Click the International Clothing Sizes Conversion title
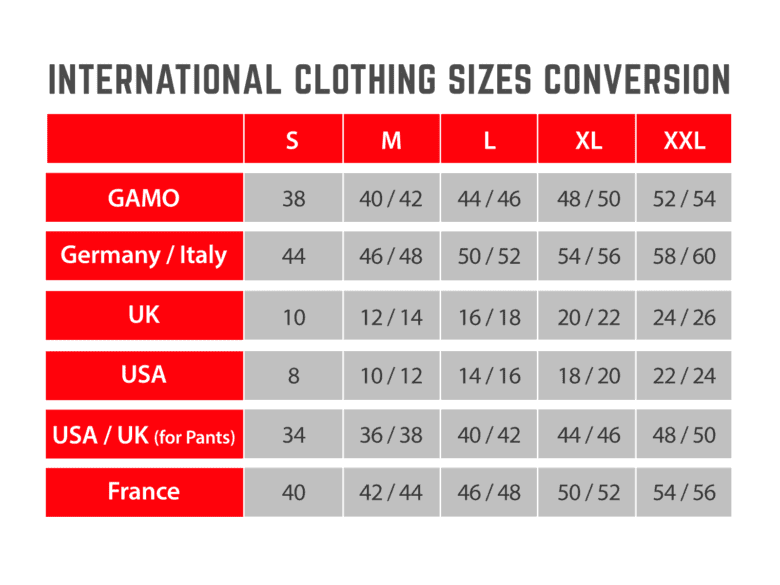 tap(389, 79)
